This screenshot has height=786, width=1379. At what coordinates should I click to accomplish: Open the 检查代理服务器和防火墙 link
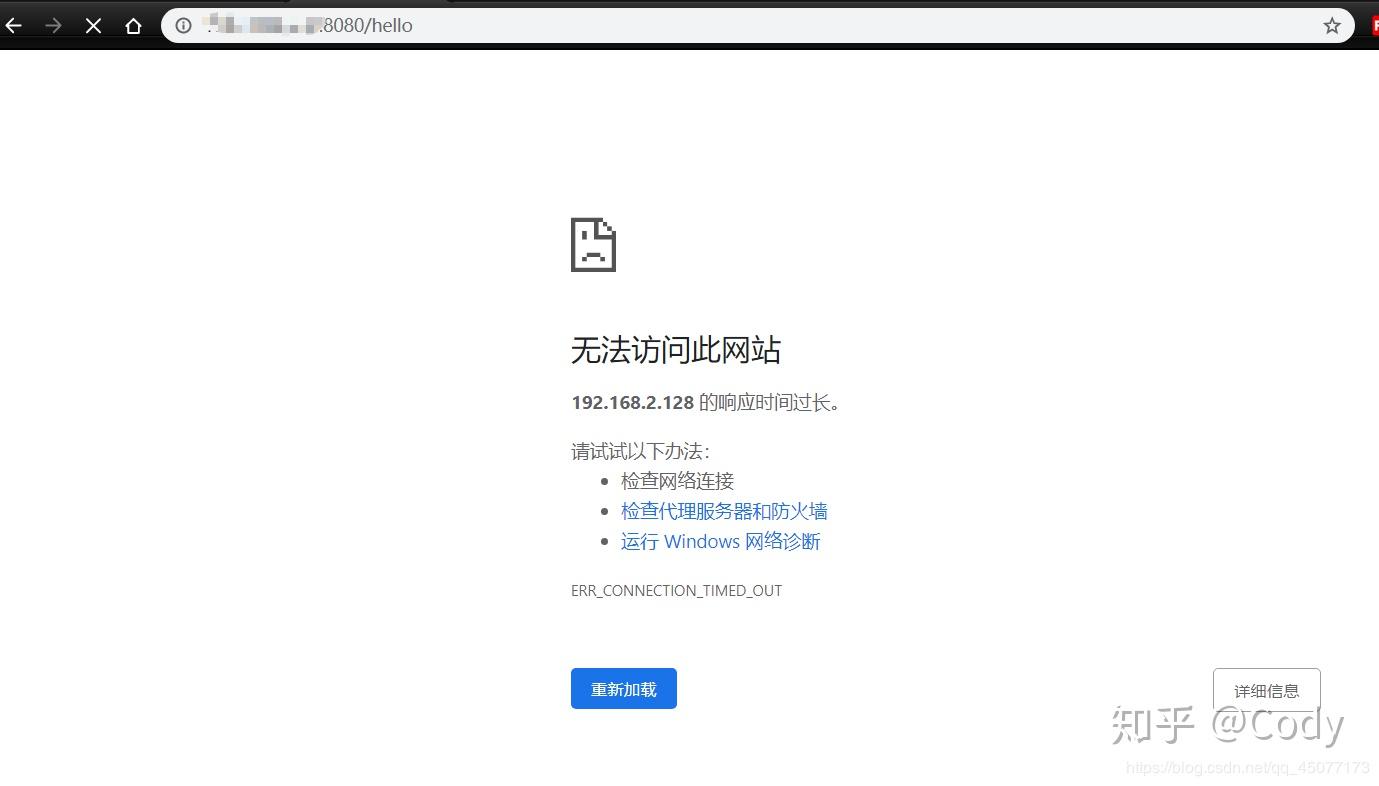tap(722, 511)
